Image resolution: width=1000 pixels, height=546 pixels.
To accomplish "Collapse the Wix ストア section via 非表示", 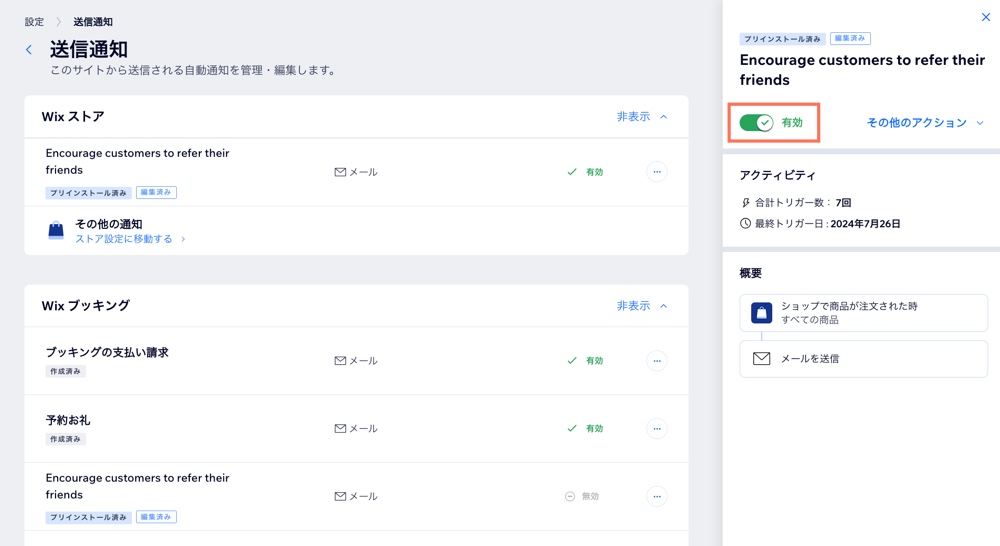I will [642, 117].
